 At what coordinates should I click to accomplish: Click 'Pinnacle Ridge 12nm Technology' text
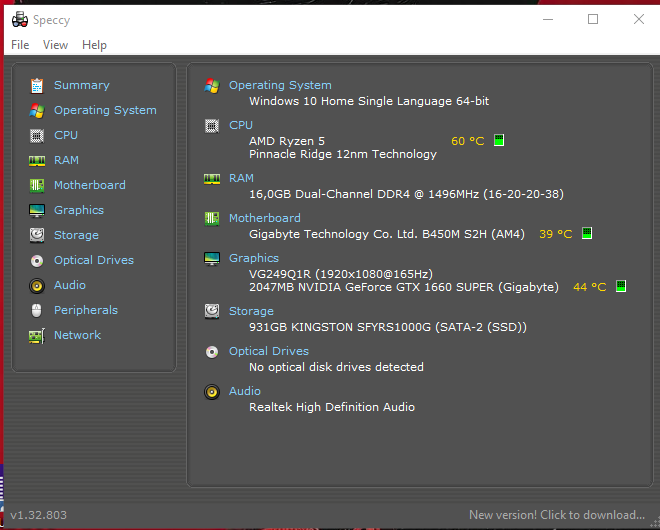tap(343, 154)
